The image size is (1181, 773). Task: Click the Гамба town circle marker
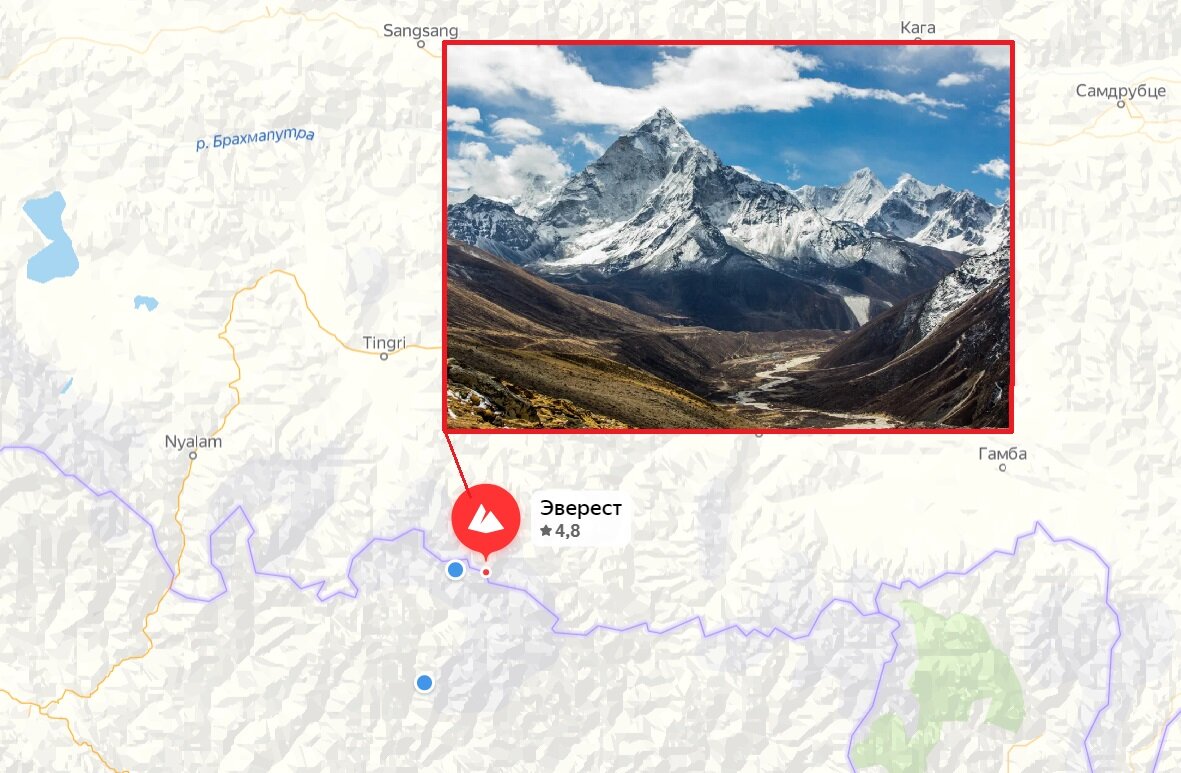coord(1002,468)
